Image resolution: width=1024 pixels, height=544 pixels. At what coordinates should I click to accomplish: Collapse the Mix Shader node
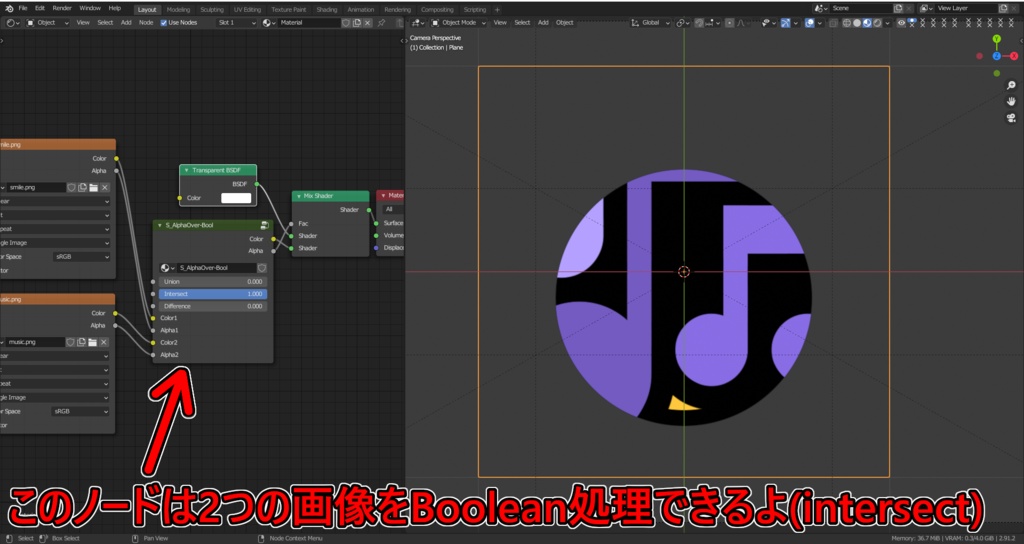click(x=298, y=196)
